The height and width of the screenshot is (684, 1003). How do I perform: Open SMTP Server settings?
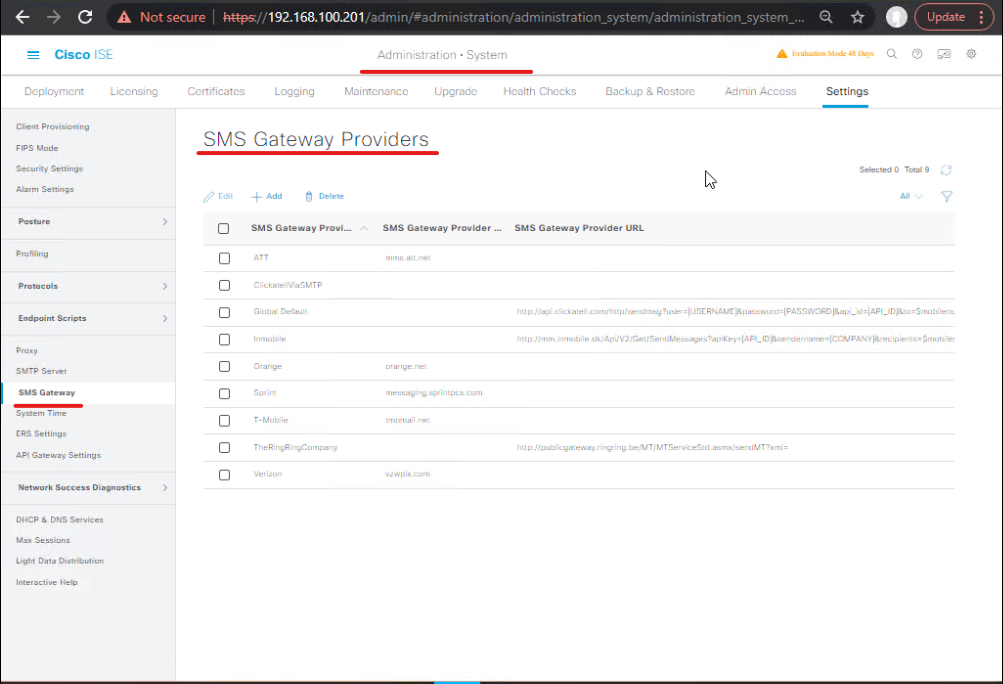(42, 371)
